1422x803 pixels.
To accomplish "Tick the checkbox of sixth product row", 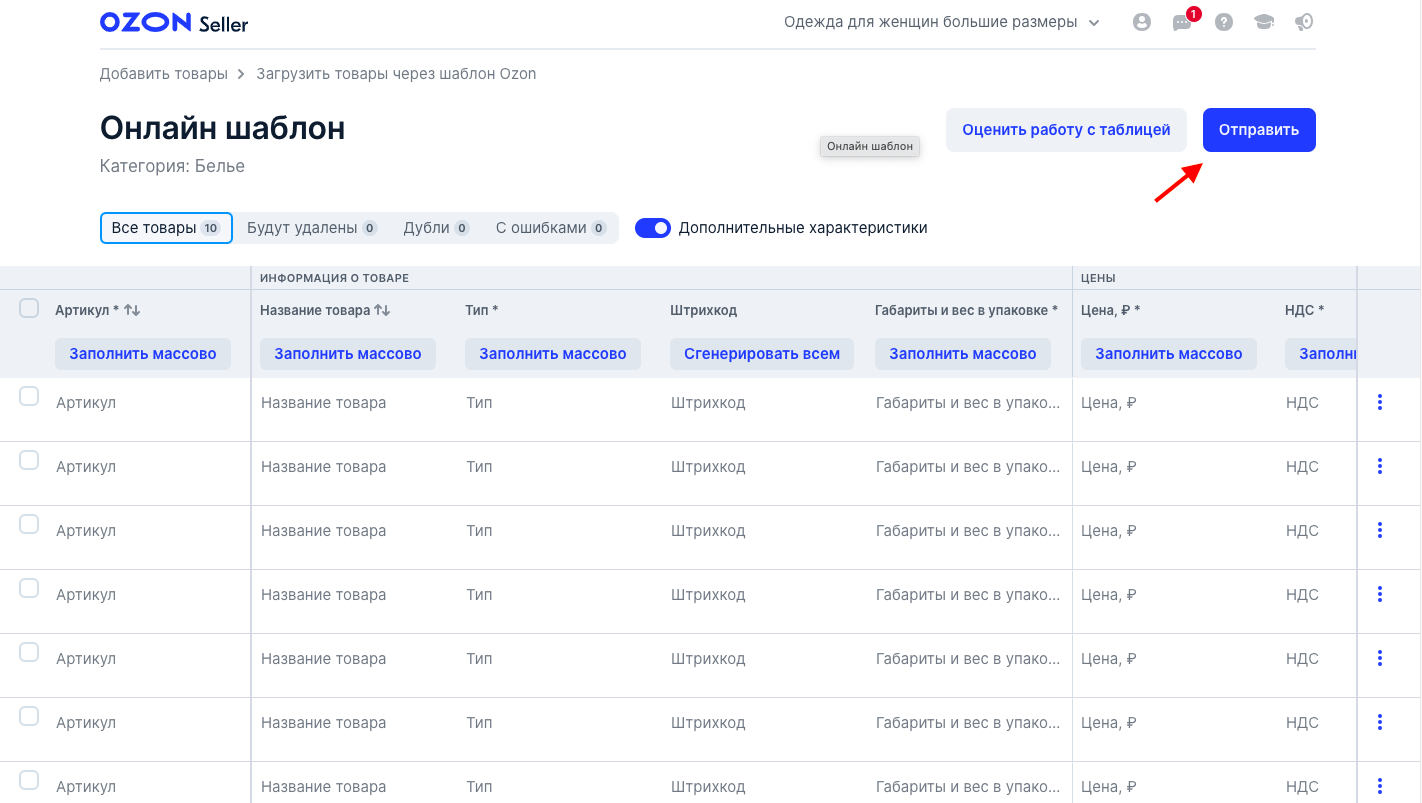I will click(29, 716).
